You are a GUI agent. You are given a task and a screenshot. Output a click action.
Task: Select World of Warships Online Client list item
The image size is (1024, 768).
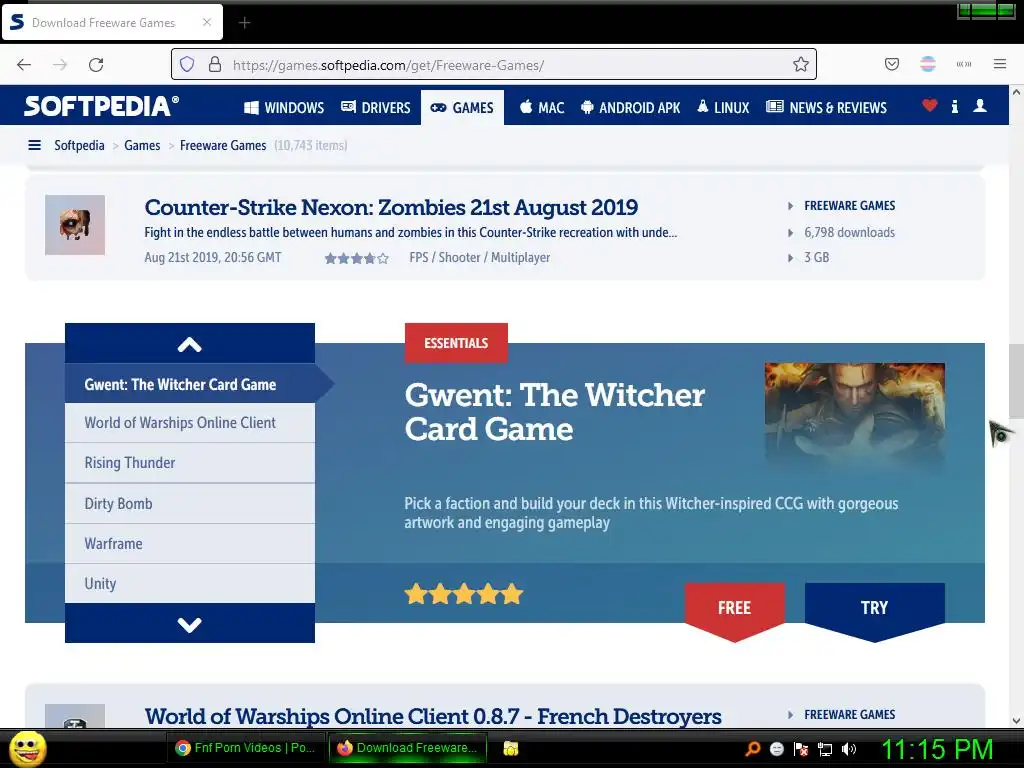[190, 423]
